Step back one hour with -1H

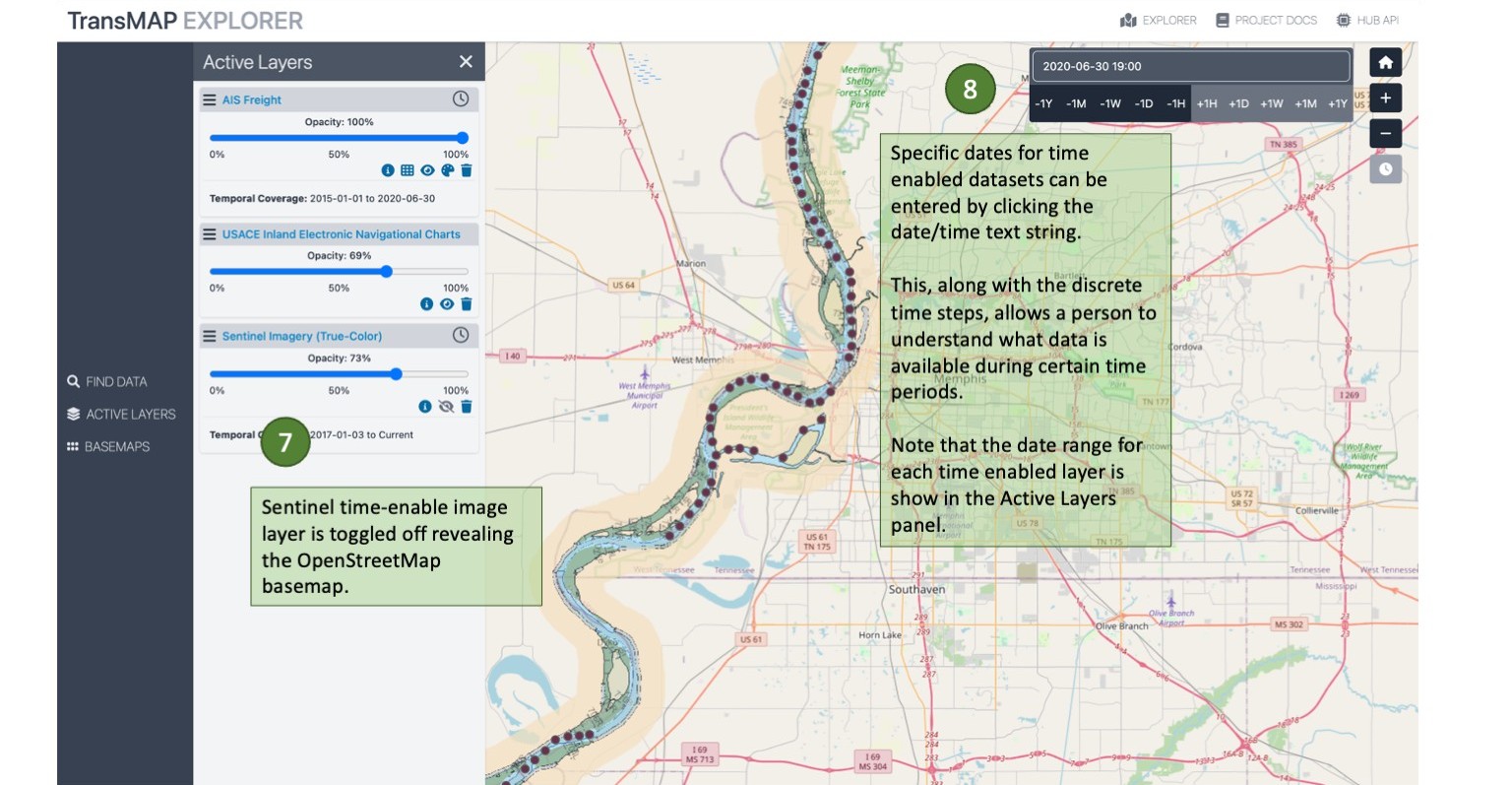(x=1176, y=103)
